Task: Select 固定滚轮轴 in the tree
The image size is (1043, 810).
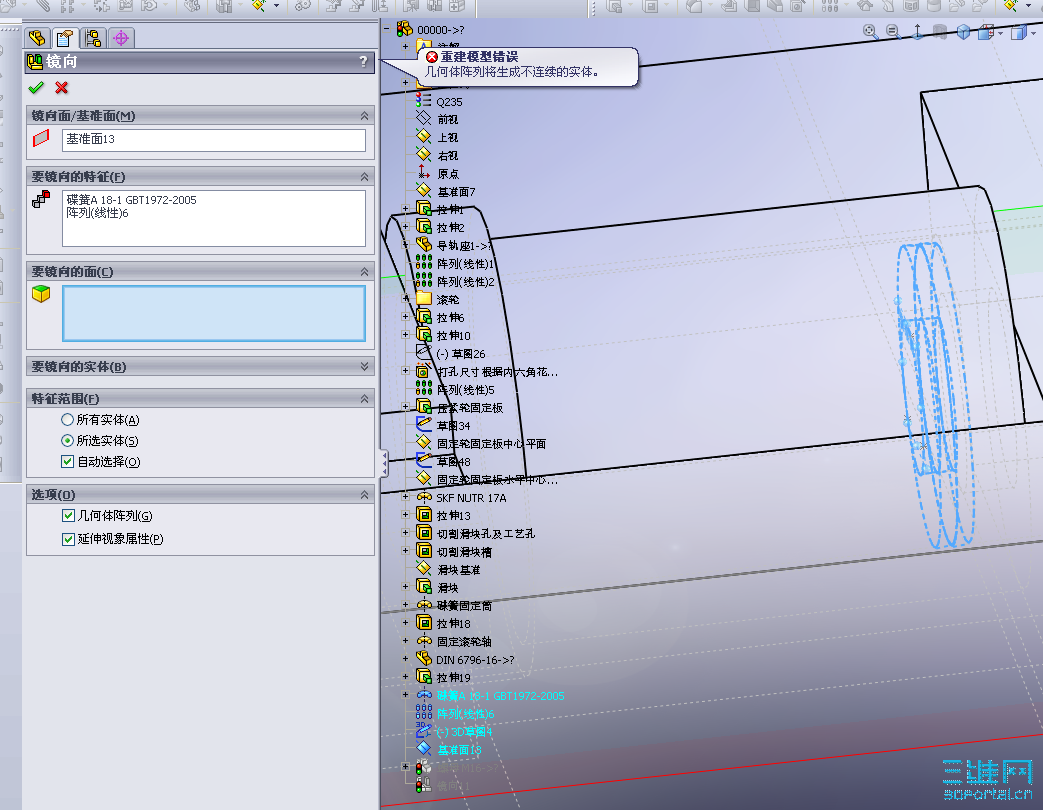Action: point(464,642)
